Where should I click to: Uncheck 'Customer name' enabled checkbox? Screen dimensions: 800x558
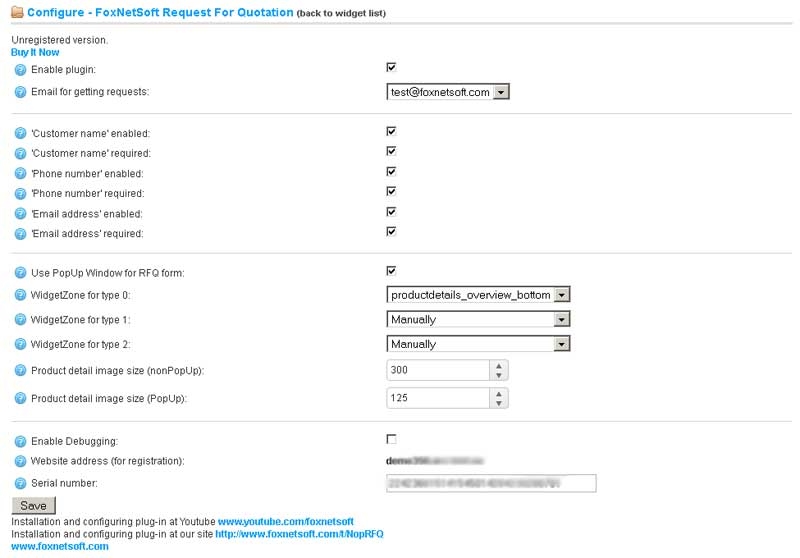point(391,131)
